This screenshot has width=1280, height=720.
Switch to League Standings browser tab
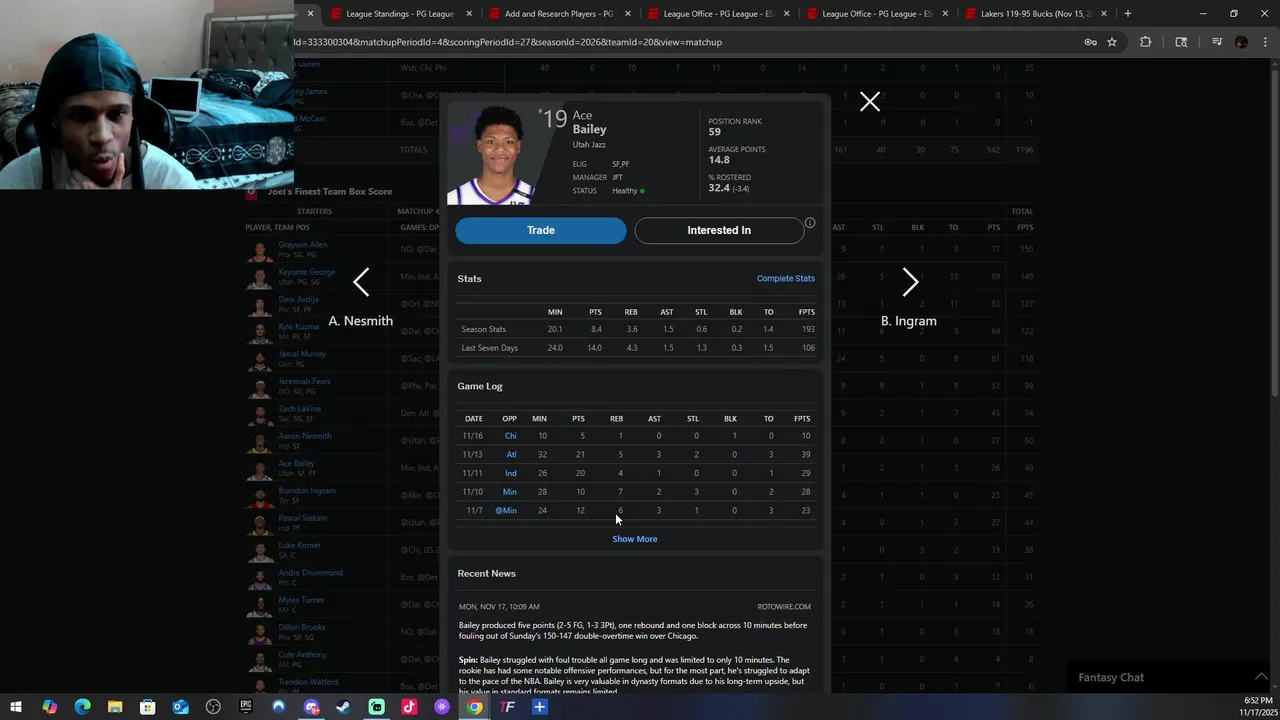click(399, 14)
